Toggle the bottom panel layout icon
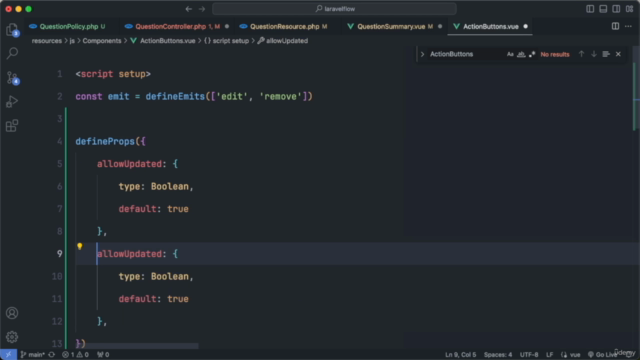 pos(603,9)
